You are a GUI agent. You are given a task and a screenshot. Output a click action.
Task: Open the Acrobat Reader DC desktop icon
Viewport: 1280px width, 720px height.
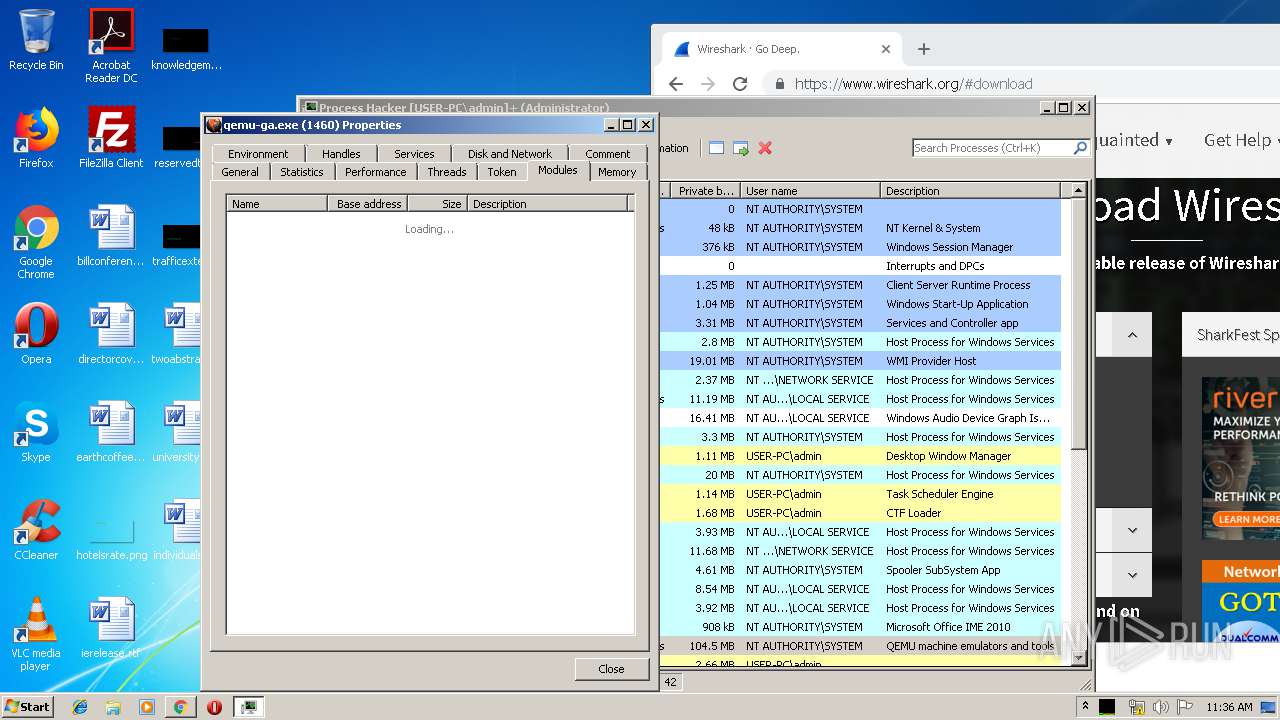click(x=111, y=46)
